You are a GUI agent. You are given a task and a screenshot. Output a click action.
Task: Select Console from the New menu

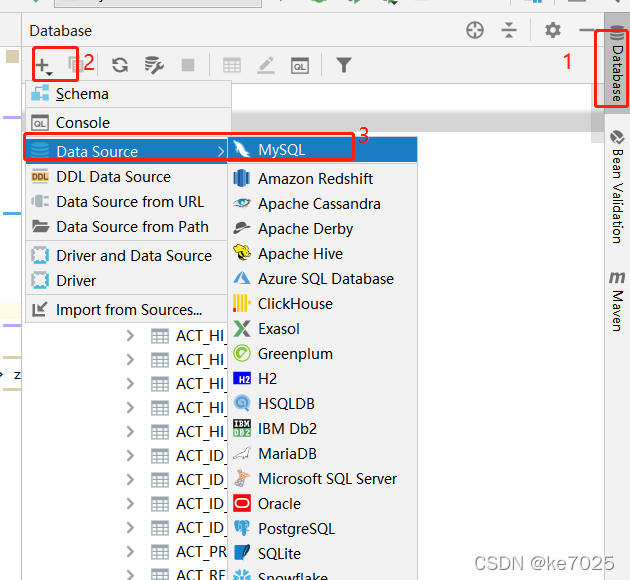pyautogui.click(x=129, y=123)
